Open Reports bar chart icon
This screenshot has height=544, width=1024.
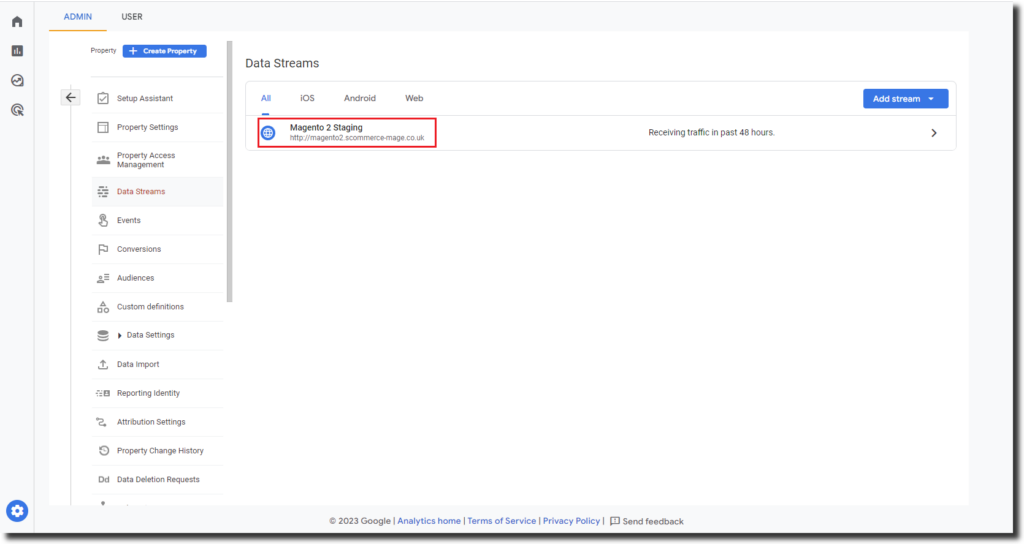tap(17, 51)
